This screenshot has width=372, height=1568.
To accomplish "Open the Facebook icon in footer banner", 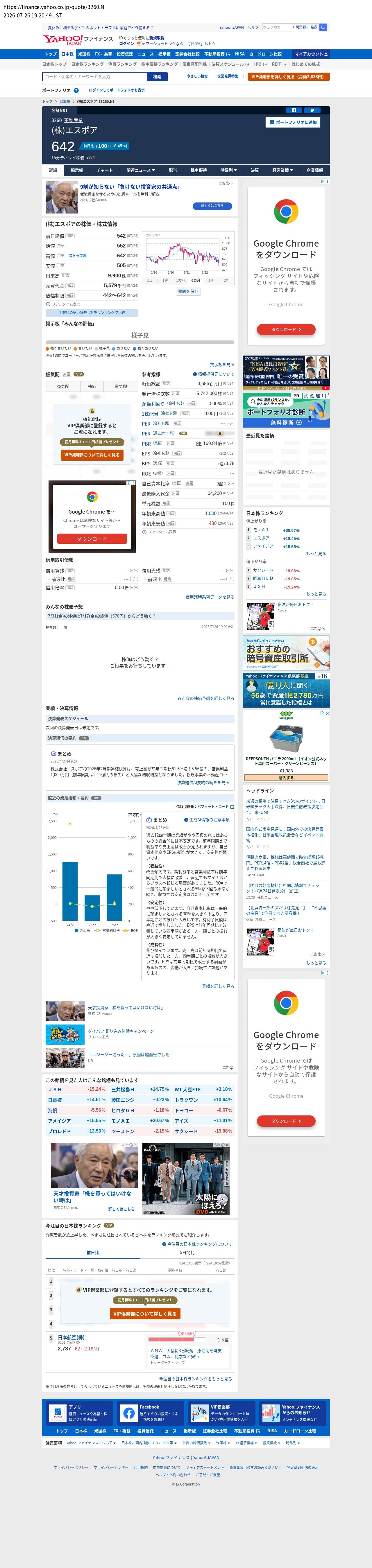I will tap(128, 1413).
